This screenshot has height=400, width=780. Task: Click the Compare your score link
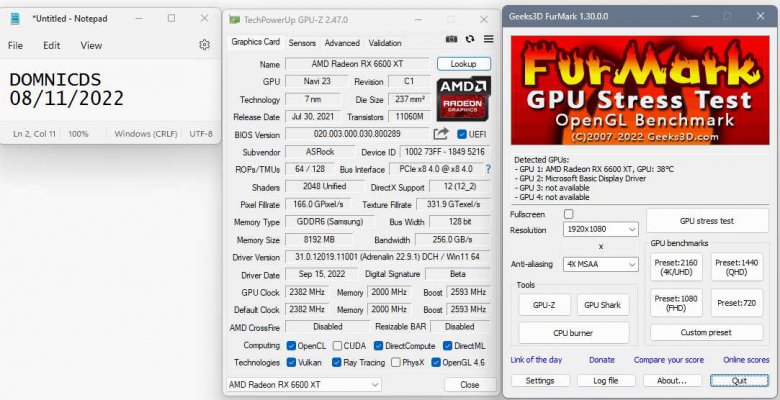point(669,360)
